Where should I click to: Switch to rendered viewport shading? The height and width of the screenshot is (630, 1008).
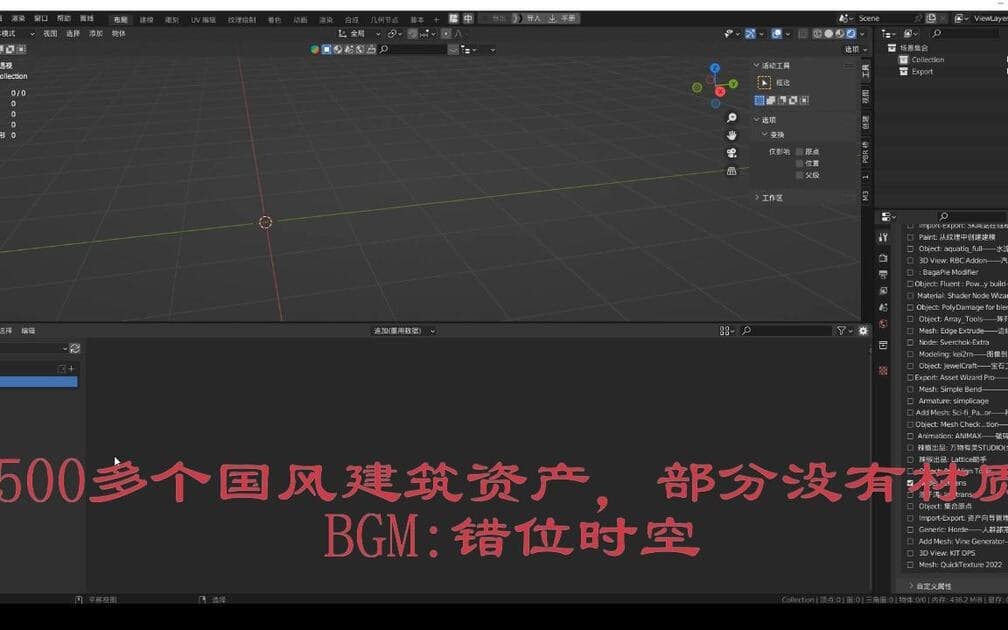click(x=850, y=33)
